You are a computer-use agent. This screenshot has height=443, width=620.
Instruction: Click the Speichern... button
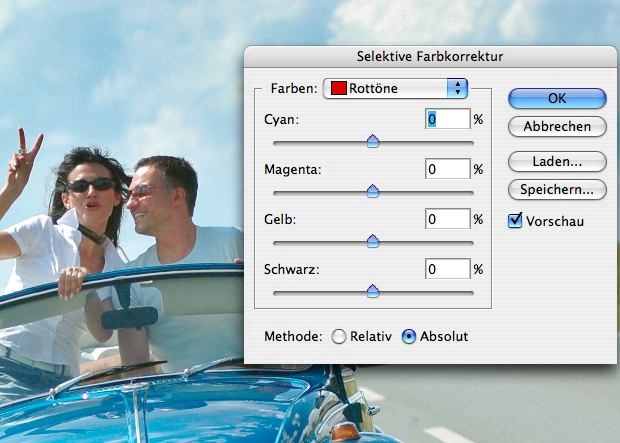[557, 188]
